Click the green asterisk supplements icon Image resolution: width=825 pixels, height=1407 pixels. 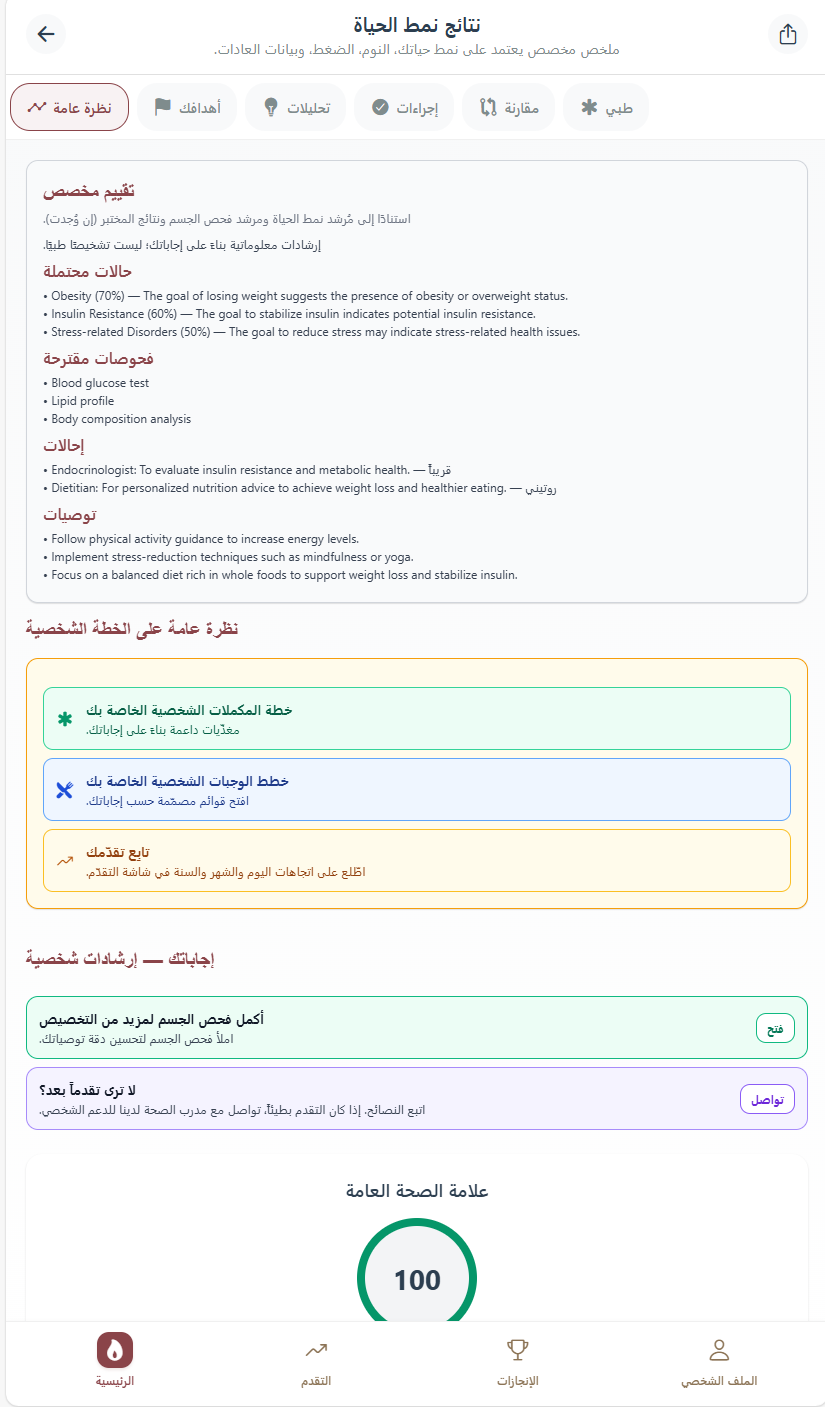point(65,719)
